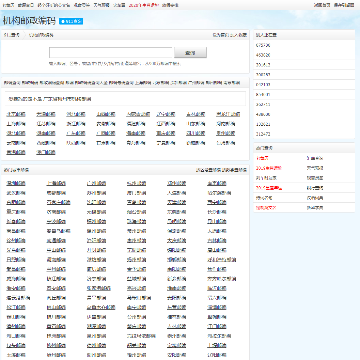Screen dimensions: 360x360
Task: Open 山西邮编 in the province list
Action: (106, 114)
